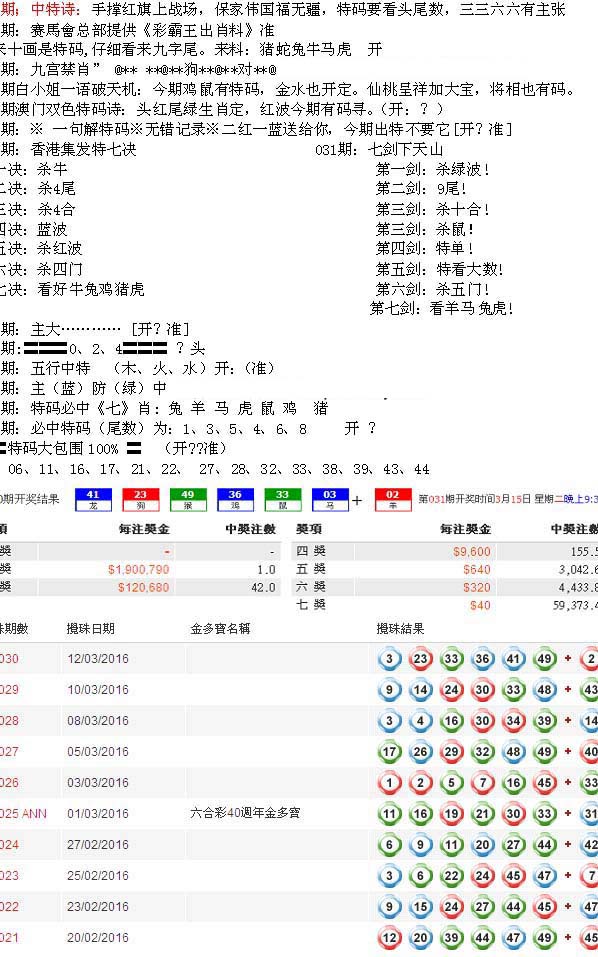Click the $1,900,790 prize amount

[x=139, y=569]
